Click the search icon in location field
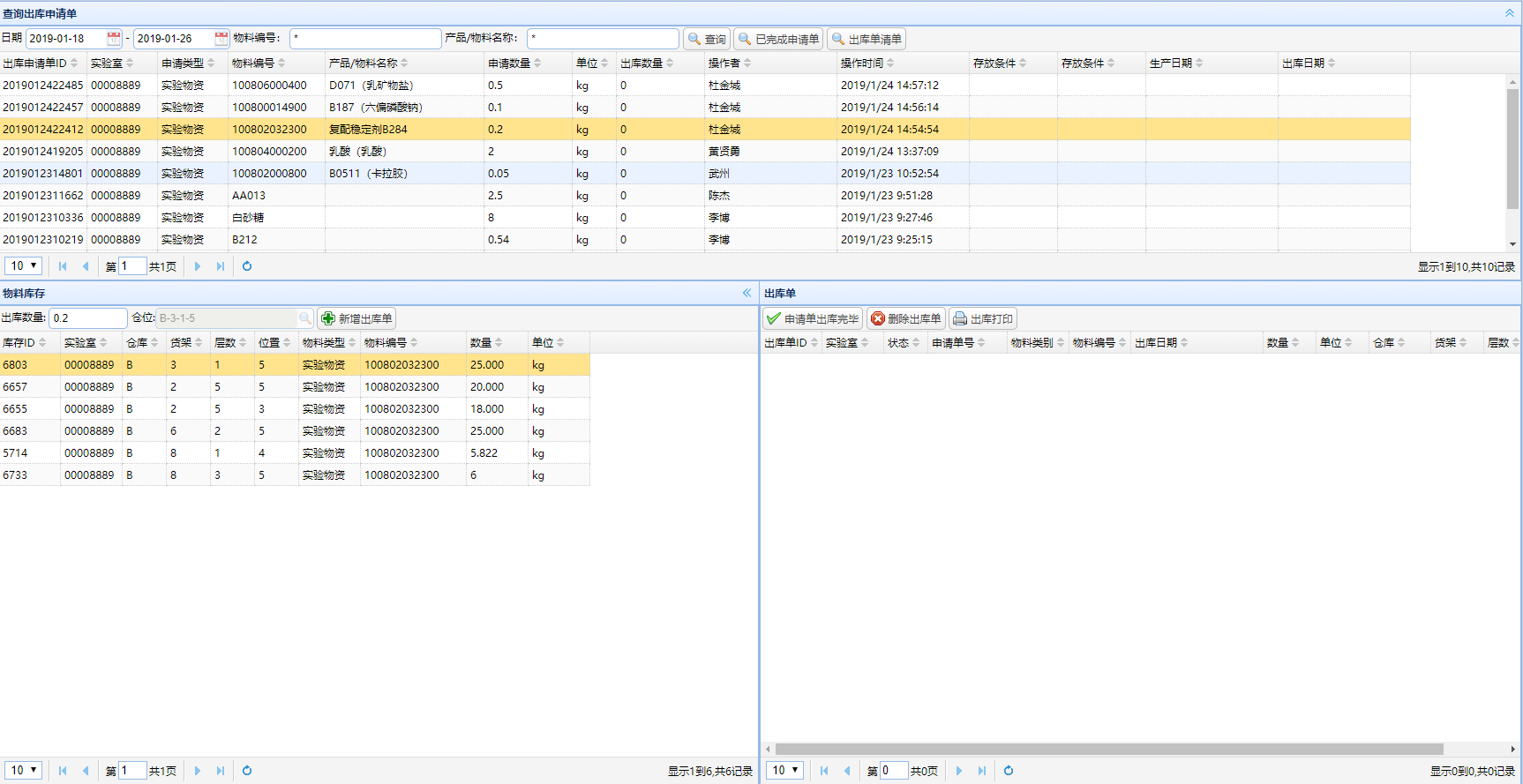The image size is (1523, 784). (304, 318)
